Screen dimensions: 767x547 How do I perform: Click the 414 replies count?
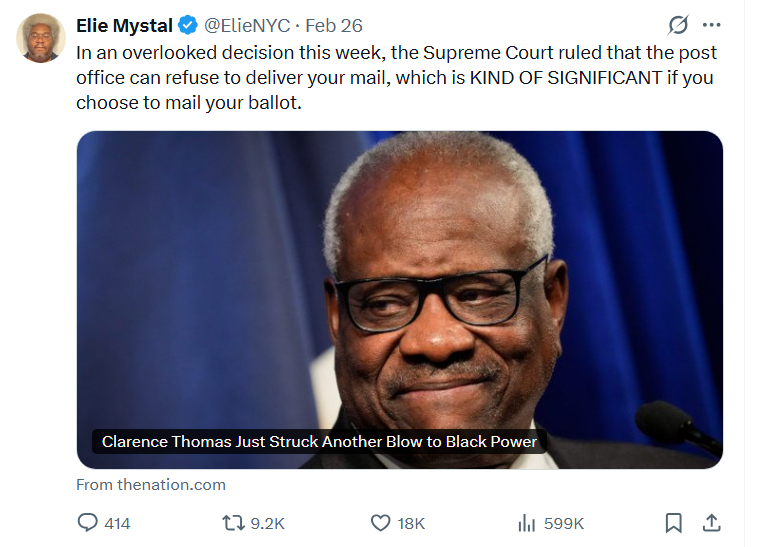coord(117,523)
